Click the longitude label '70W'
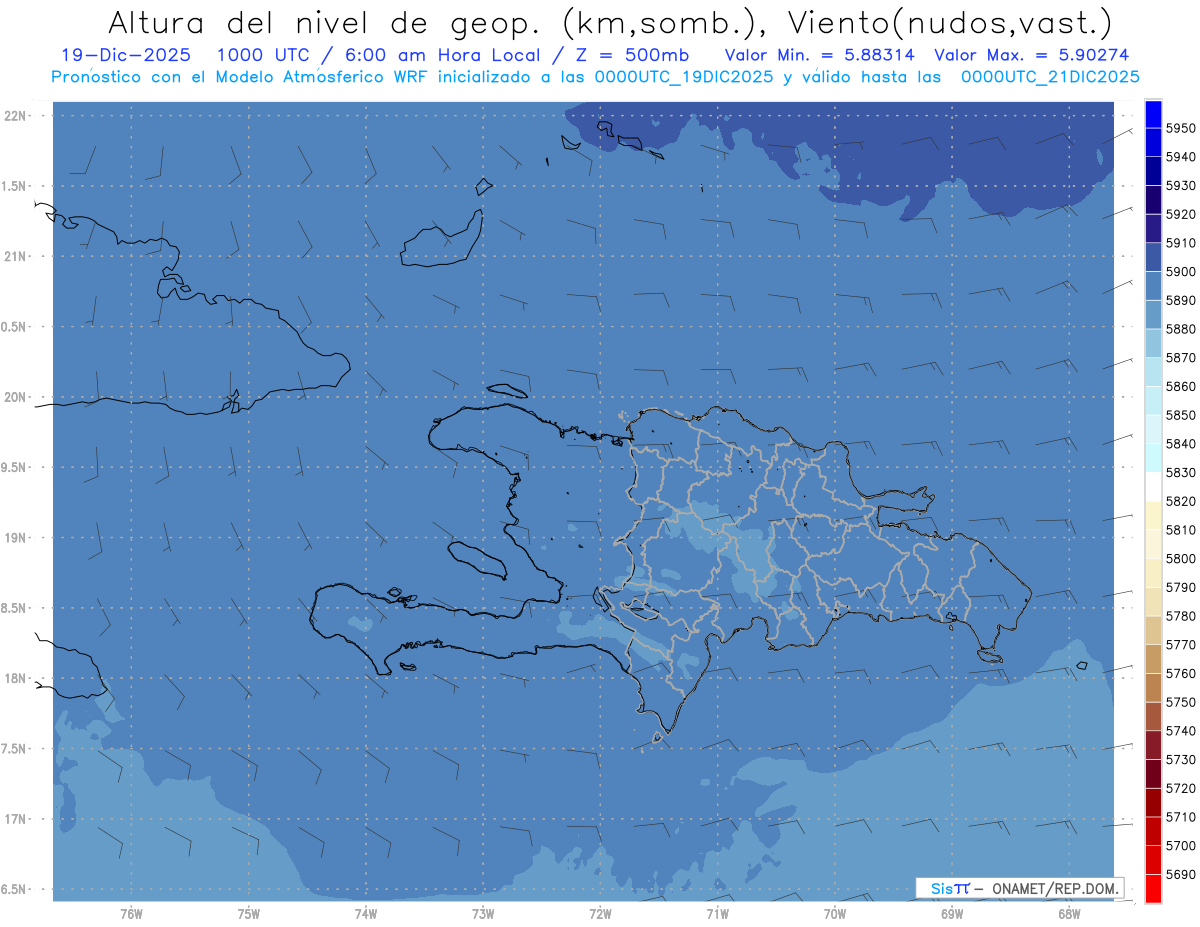This screenshot has width=1200, height=927. pyautogui.click(x=835, y=913)
